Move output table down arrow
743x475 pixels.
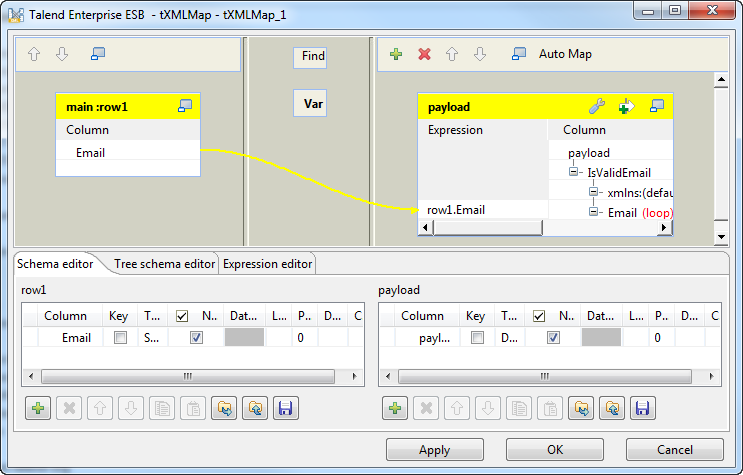480,54
